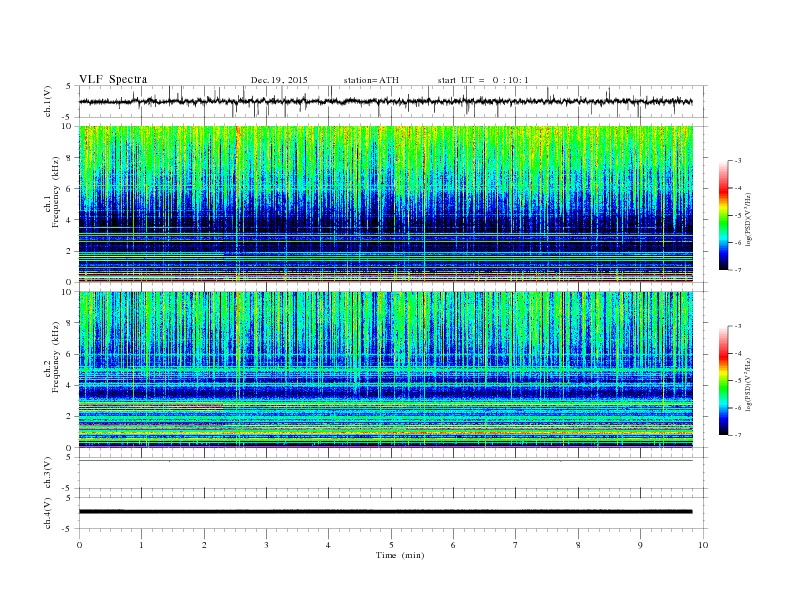Click the ch.1 voltage waveform trace
This screenshot has width=792, height=612.
click(x=385, y=101)
